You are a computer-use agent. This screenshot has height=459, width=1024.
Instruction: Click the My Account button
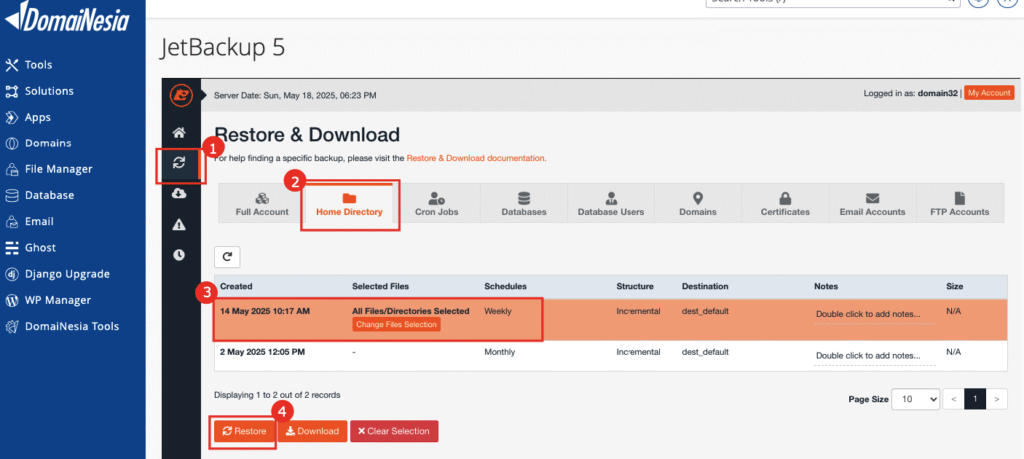[989, 93]
